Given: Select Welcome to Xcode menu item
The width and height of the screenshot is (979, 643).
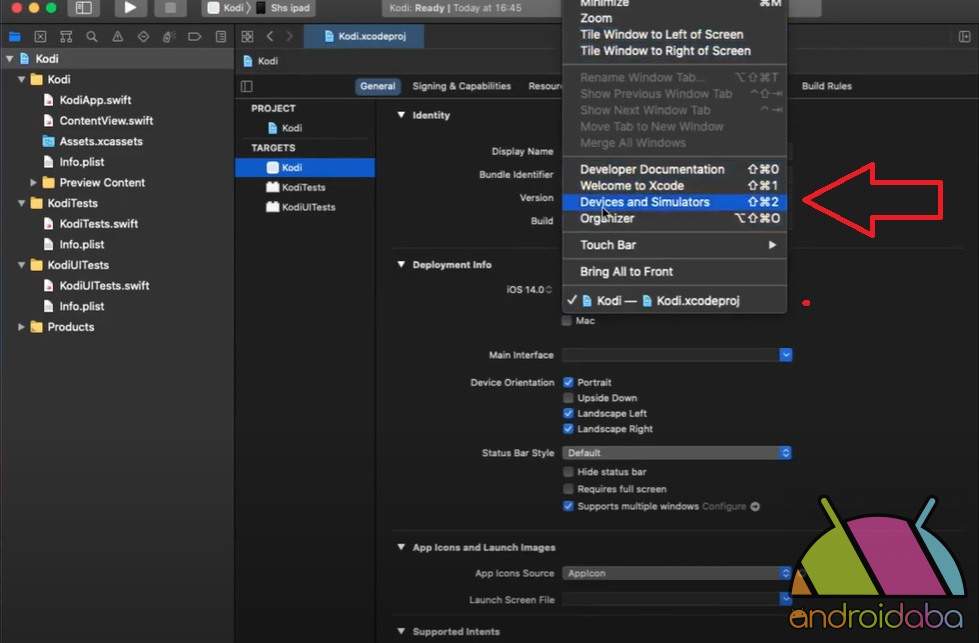Looking at the screenshot, I should (x=674, y=185).
